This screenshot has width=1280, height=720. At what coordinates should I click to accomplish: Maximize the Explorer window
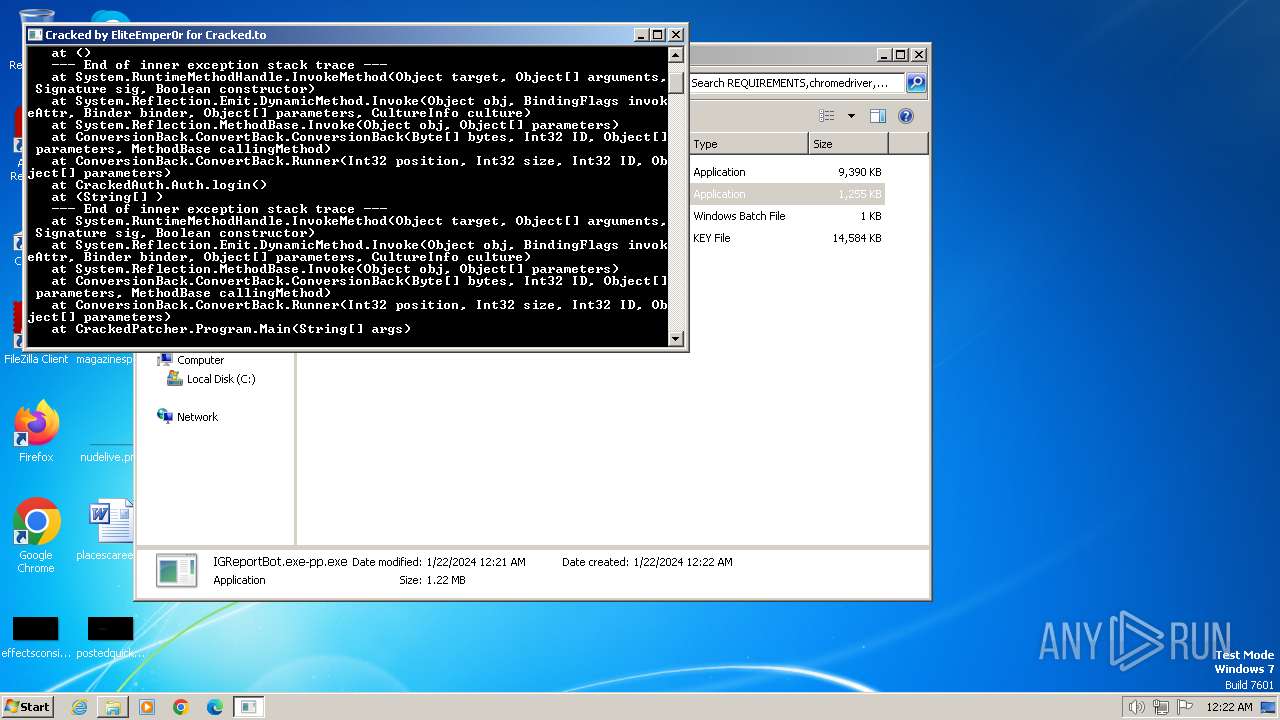[901, 55]
